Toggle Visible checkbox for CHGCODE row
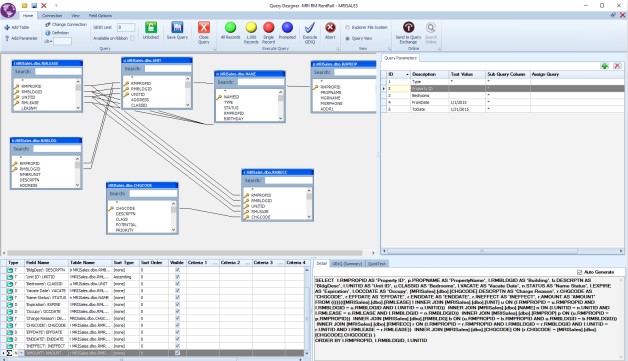The height and width of the screenshot is (361, 628). click(177, 325)
